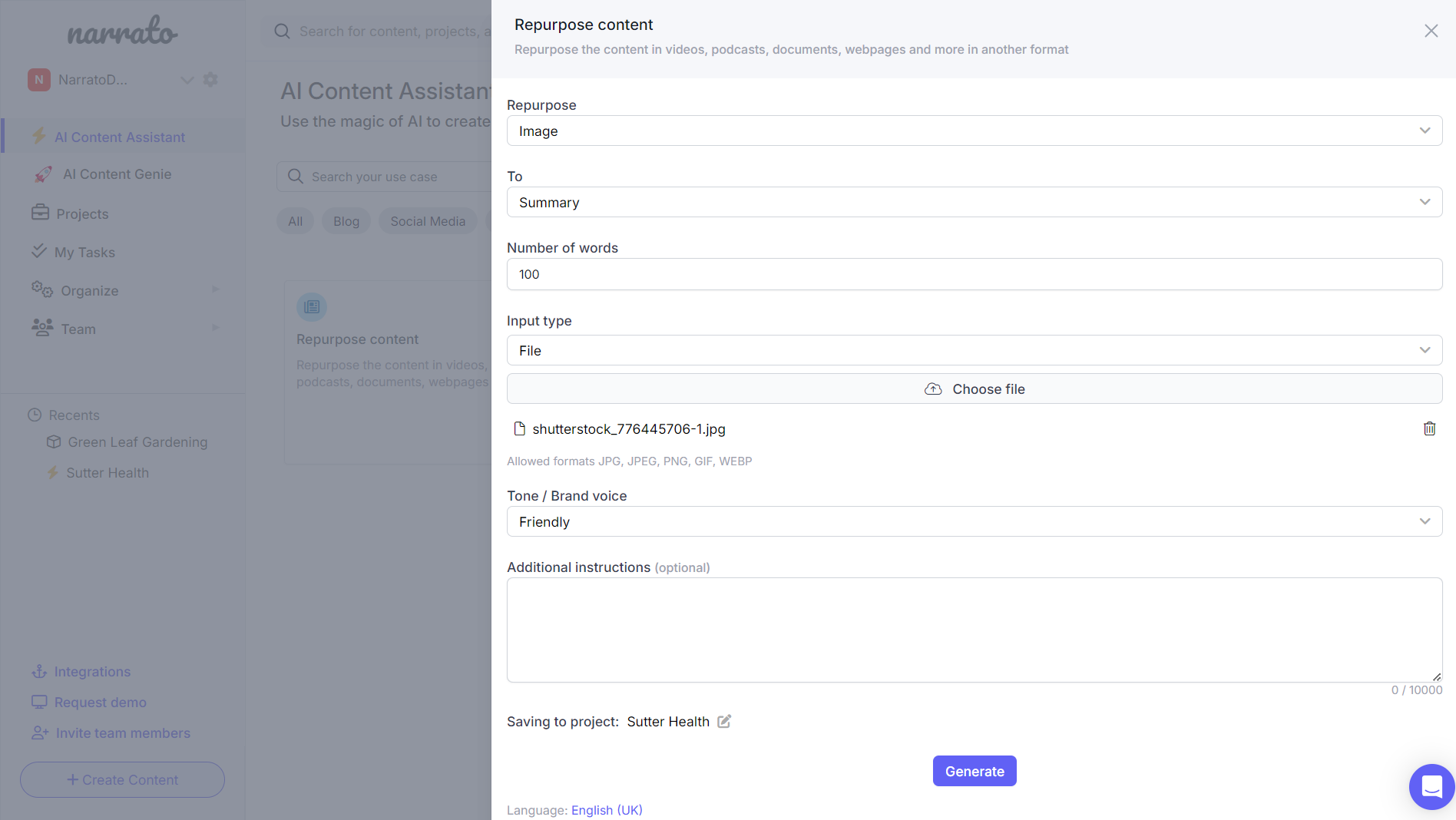Click the Recents clock icon
Screen dimensions: 1456x820
click(x=35, y=415)
